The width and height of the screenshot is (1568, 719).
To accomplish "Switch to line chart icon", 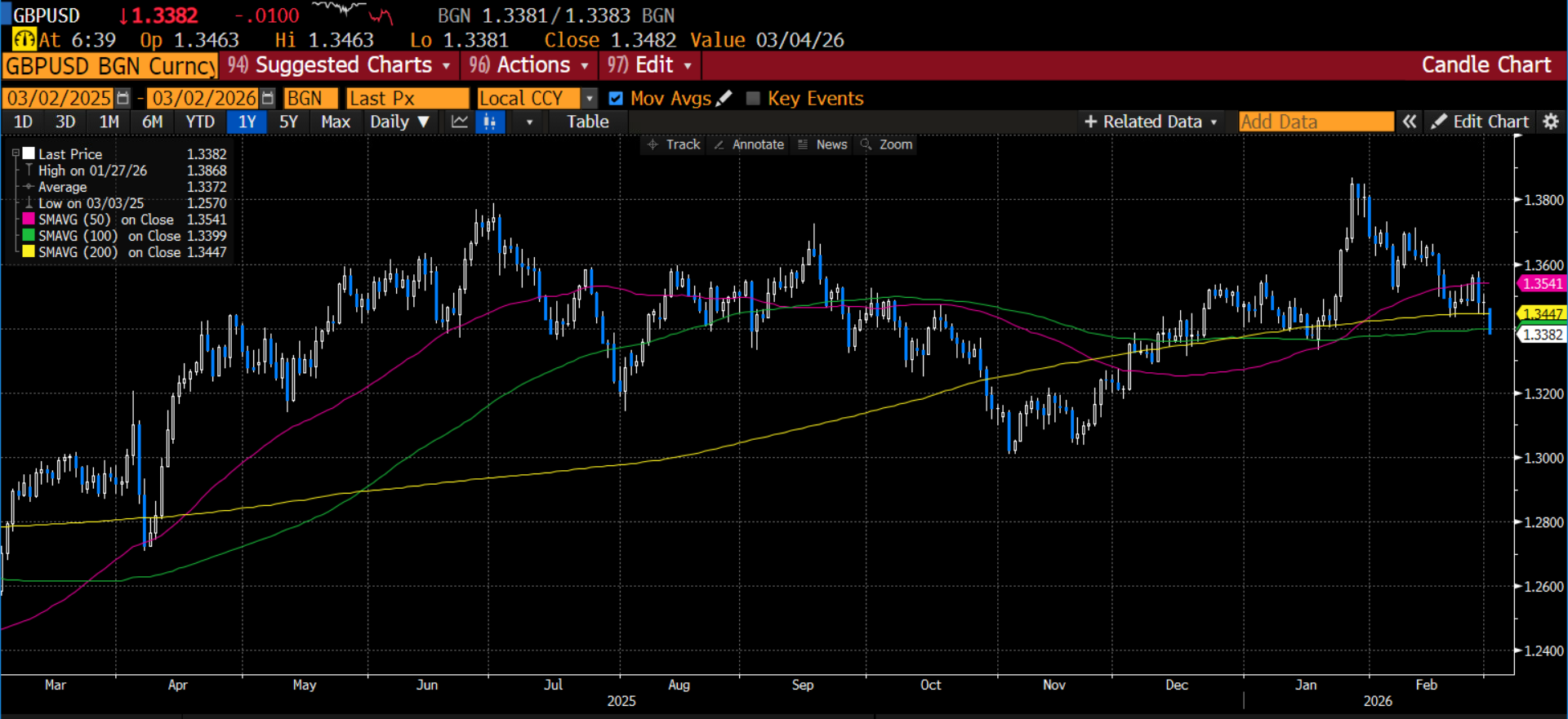I will [460, 122].
